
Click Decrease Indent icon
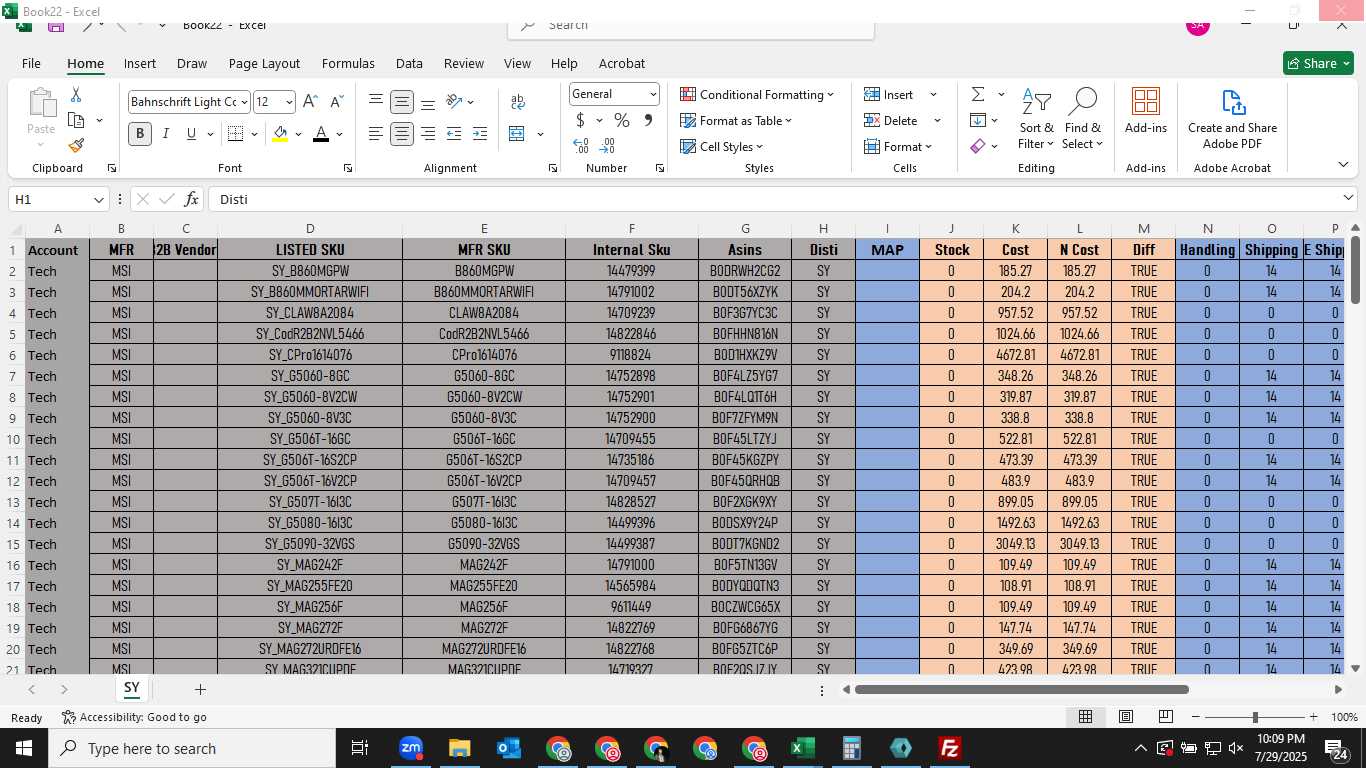(454, 134)
